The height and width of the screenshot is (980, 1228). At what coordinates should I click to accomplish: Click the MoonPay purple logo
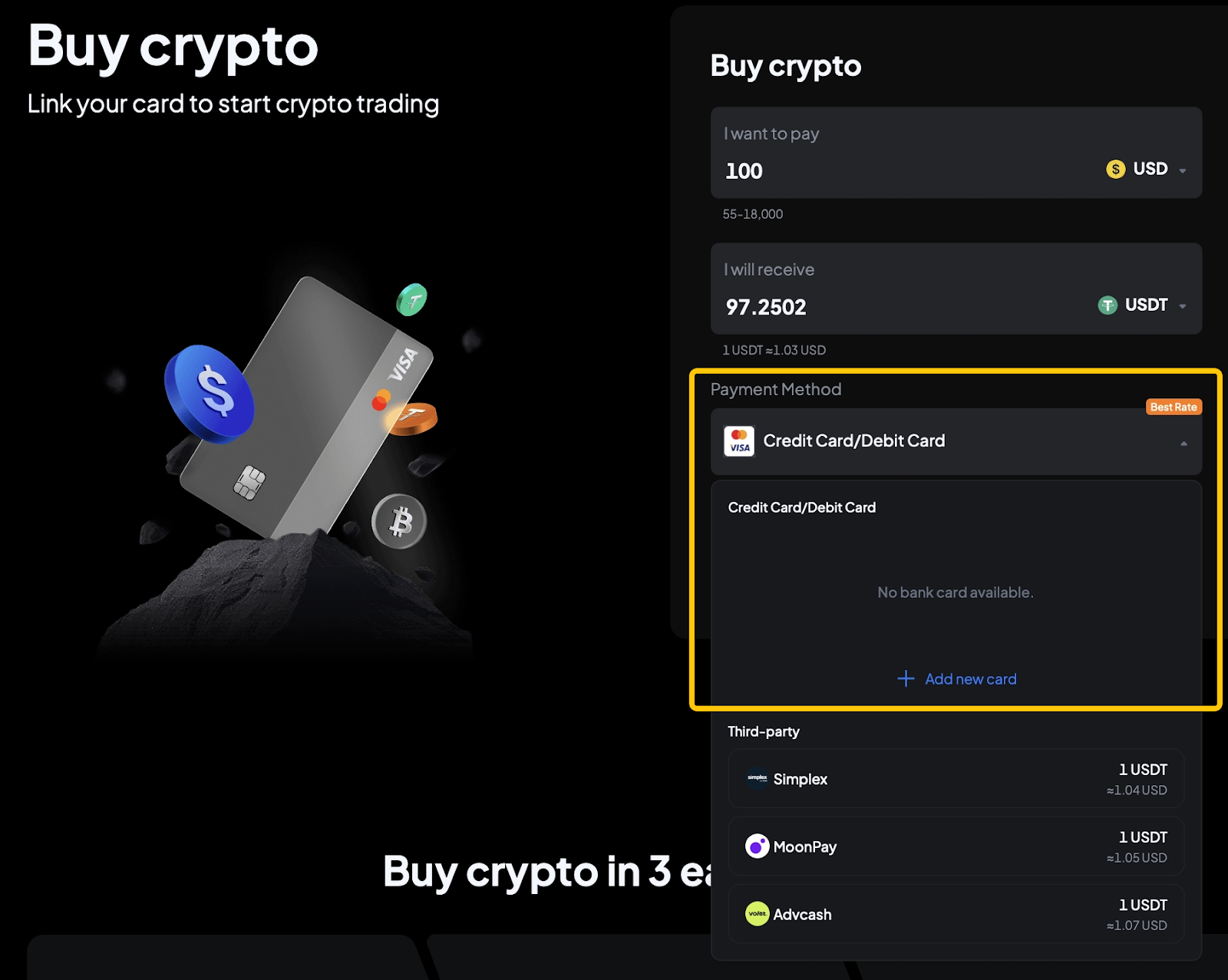pos(757,846)
